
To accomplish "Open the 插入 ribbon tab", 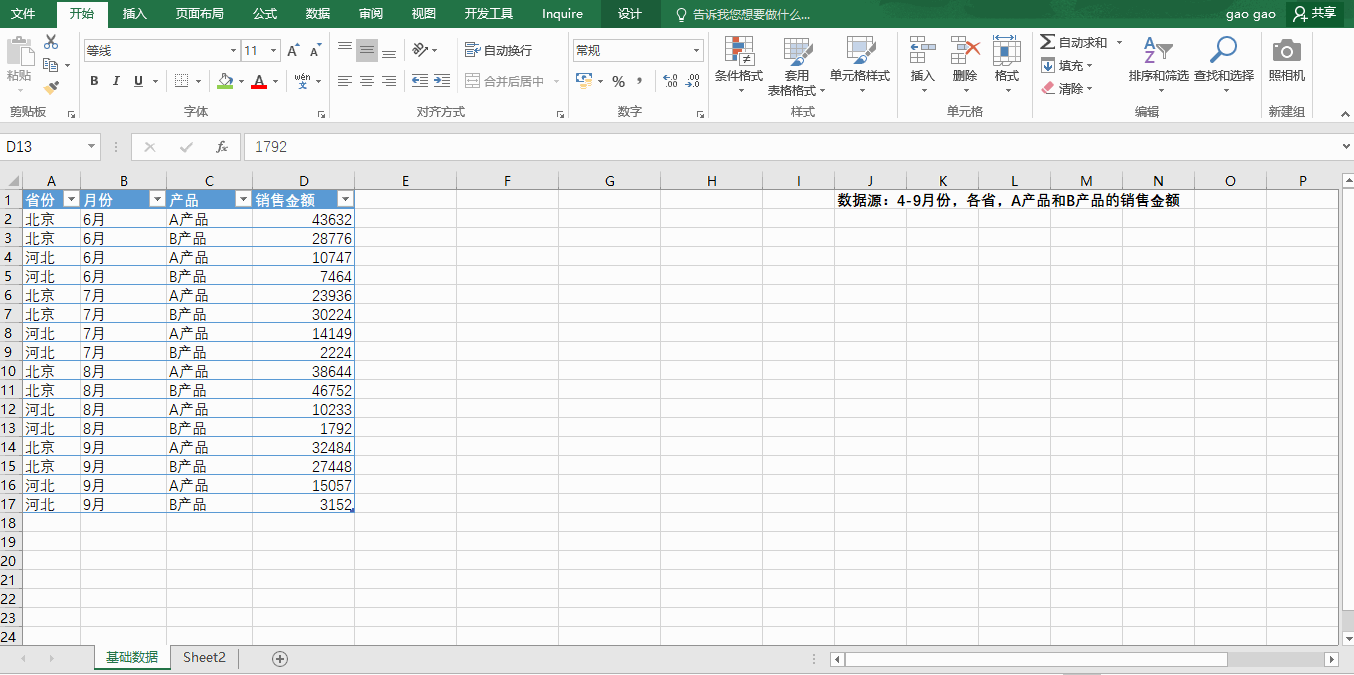I will (134, 14).
